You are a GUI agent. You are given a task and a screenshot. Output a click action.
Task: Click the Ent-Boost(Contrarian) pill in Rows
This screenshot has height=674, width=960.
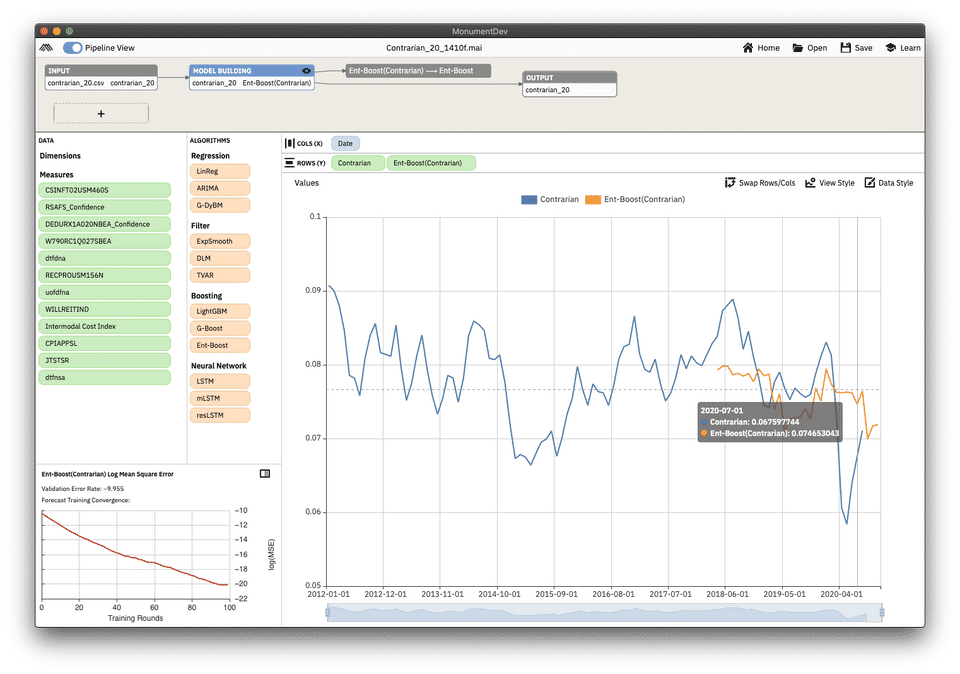[431, 163]
